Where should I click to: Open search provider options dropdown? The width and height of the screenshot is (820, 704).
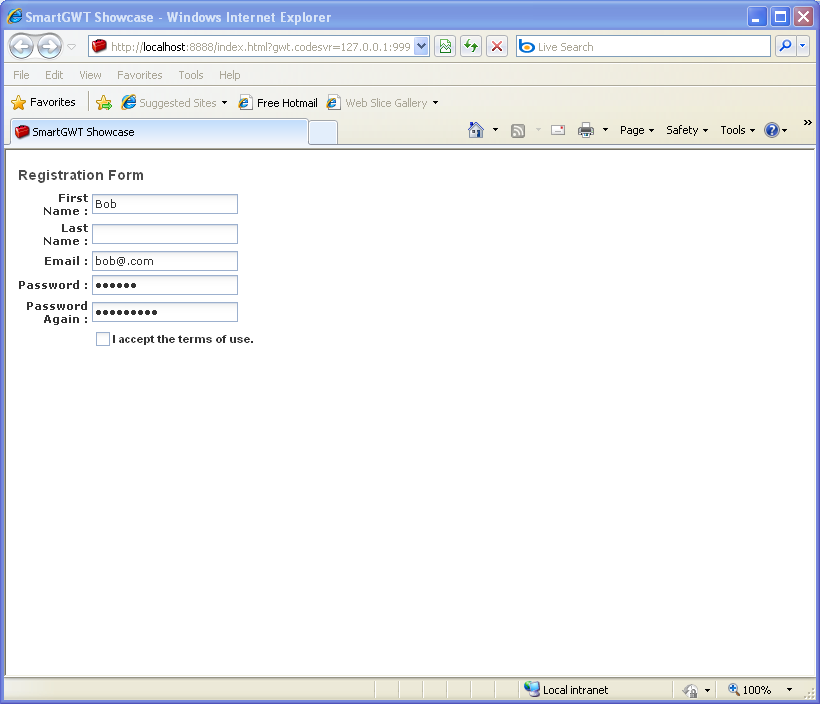(803, 47)
